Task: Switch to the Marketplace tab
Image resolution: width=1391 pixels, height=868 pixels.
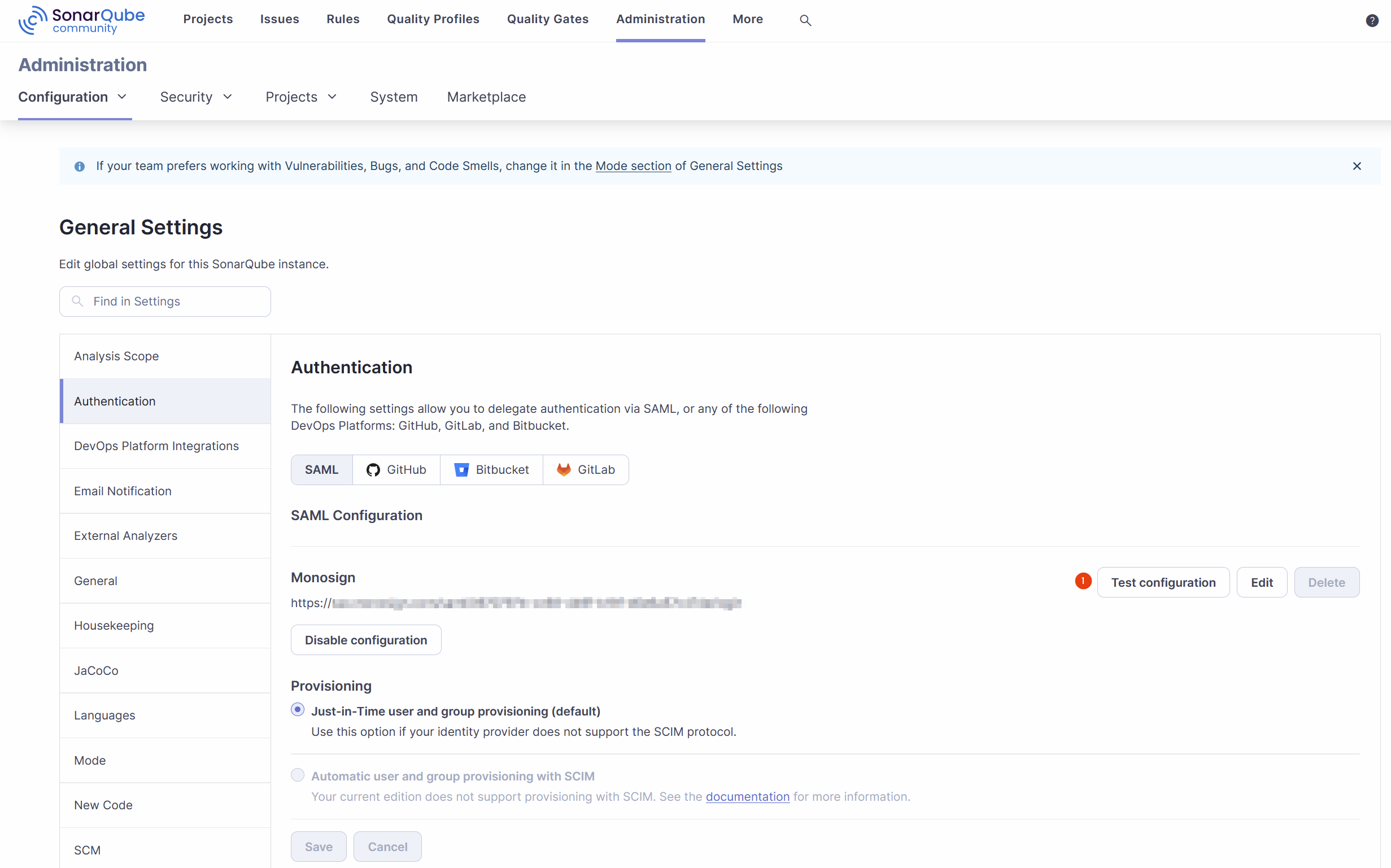Action: [486, 97]
